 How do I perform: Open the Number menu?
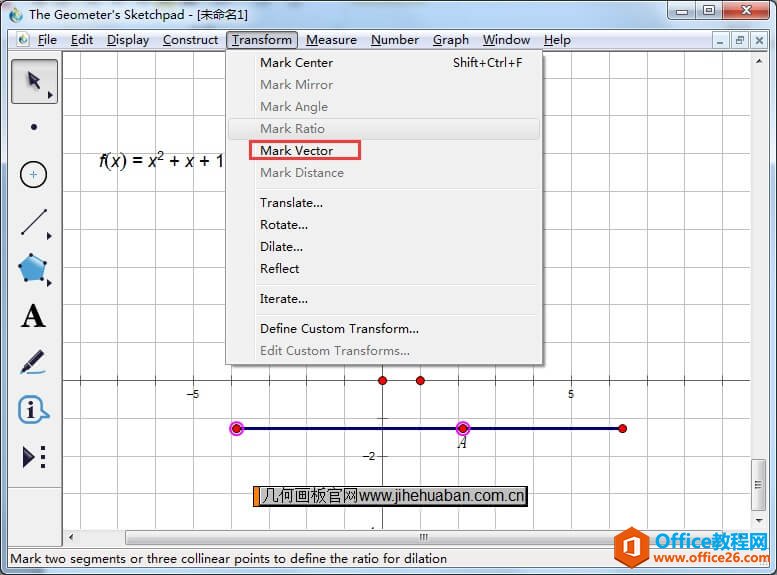click(394, 40)
